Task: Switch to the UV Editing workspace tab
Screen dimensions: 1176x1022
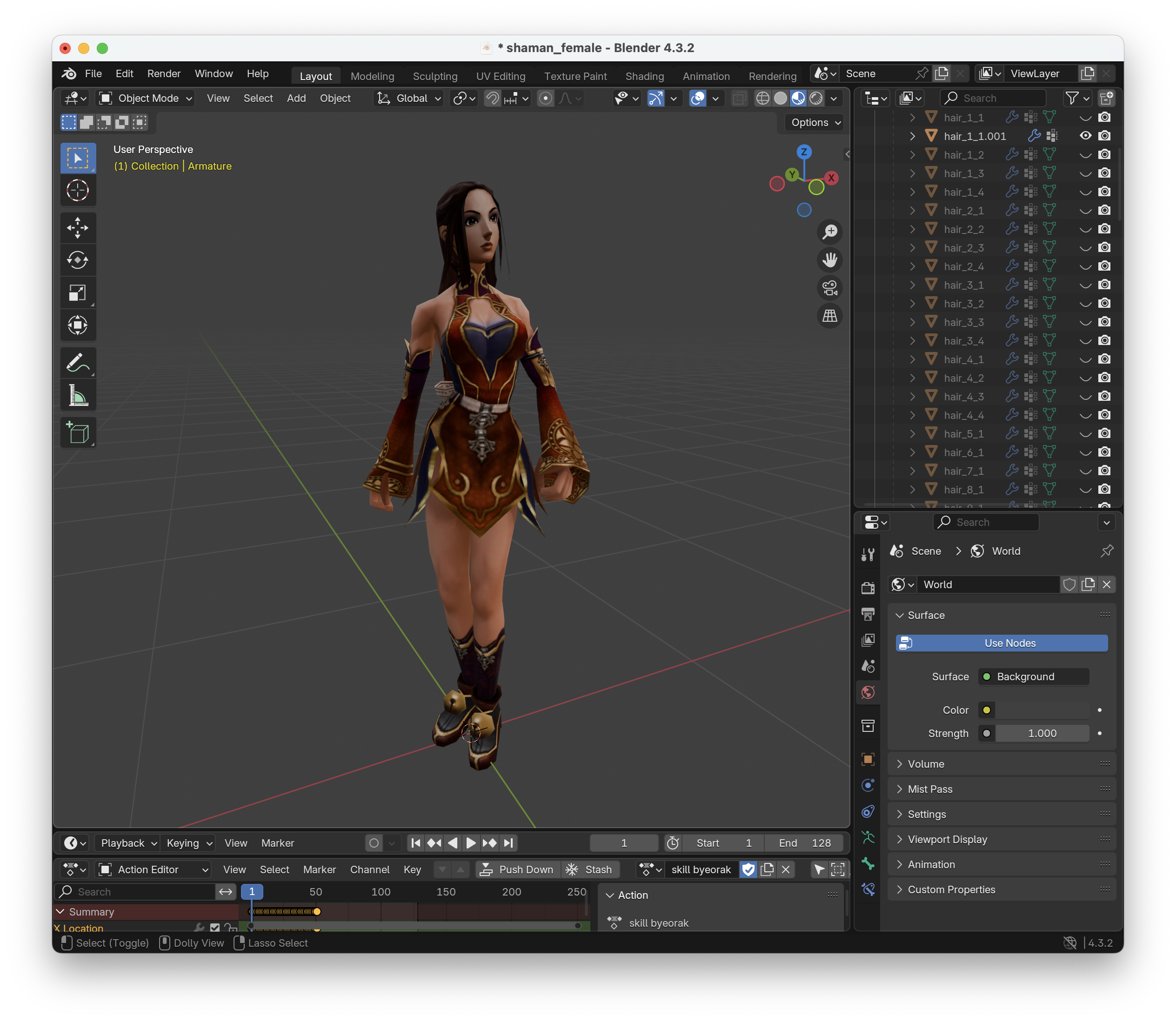Action: tap(501, 75)
